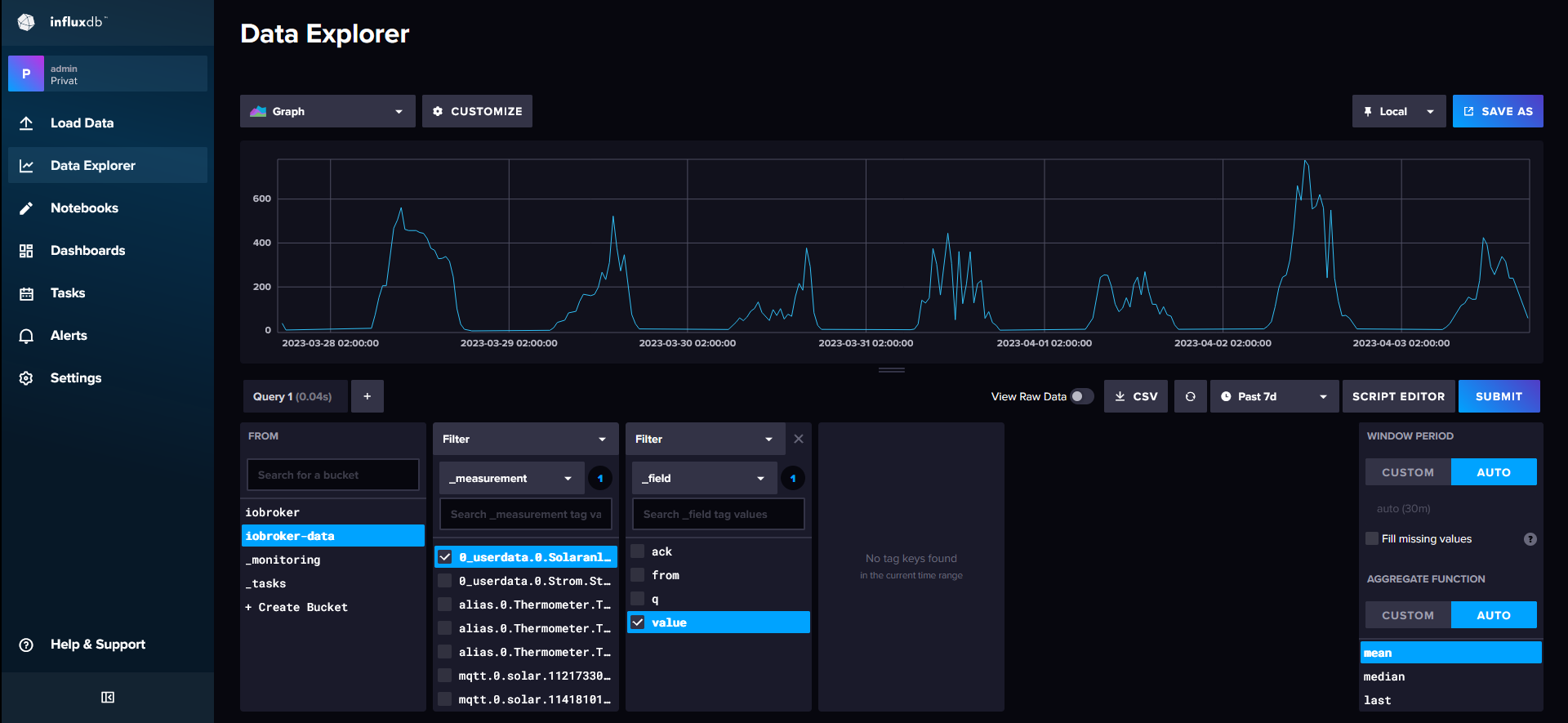The height and width of the screenshot is (723, 1568).
Task: Check the ack field checkbox
Action: [638, 551]
